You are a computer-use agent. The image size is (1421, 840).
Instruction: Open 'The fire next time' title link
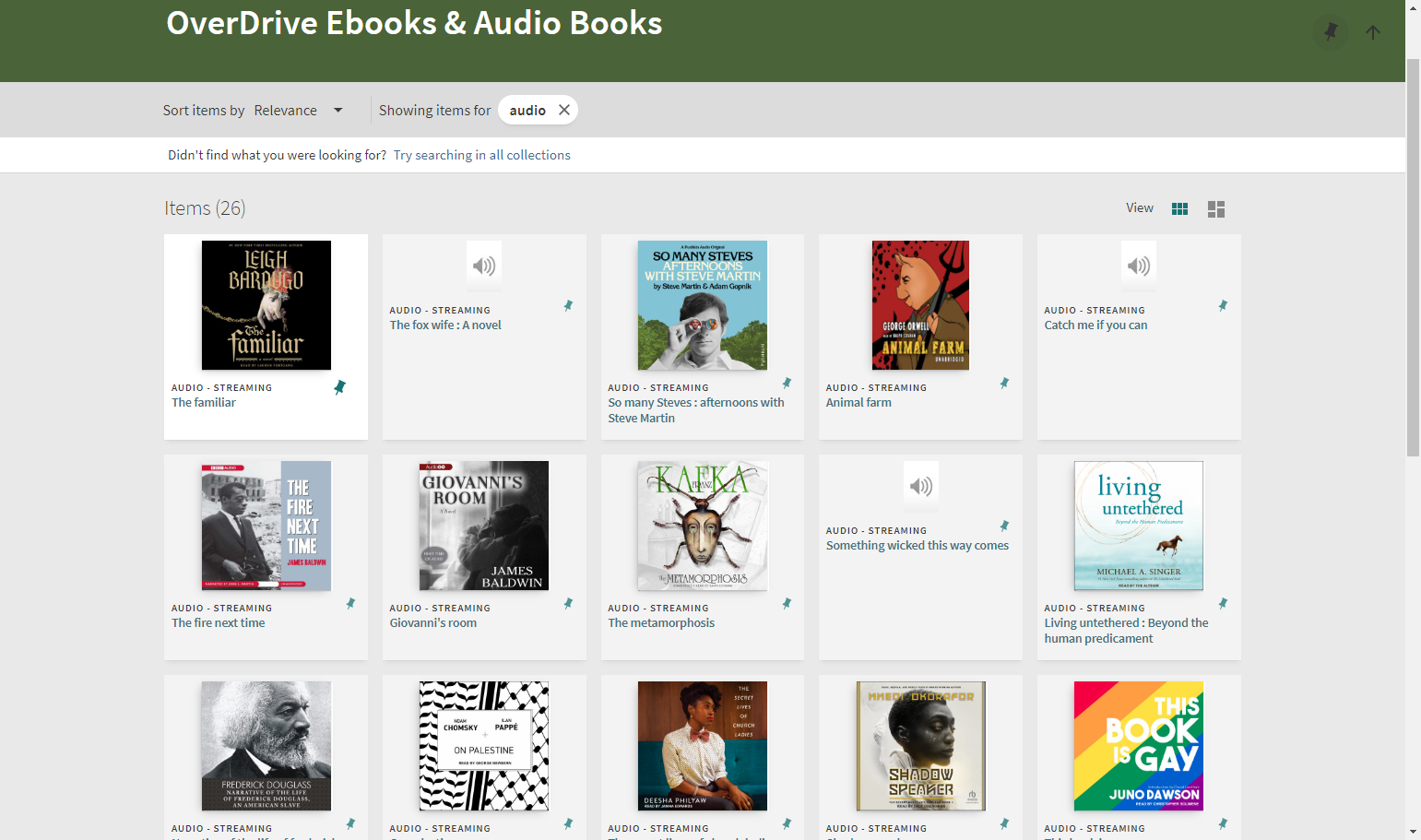tap(219, 623)
